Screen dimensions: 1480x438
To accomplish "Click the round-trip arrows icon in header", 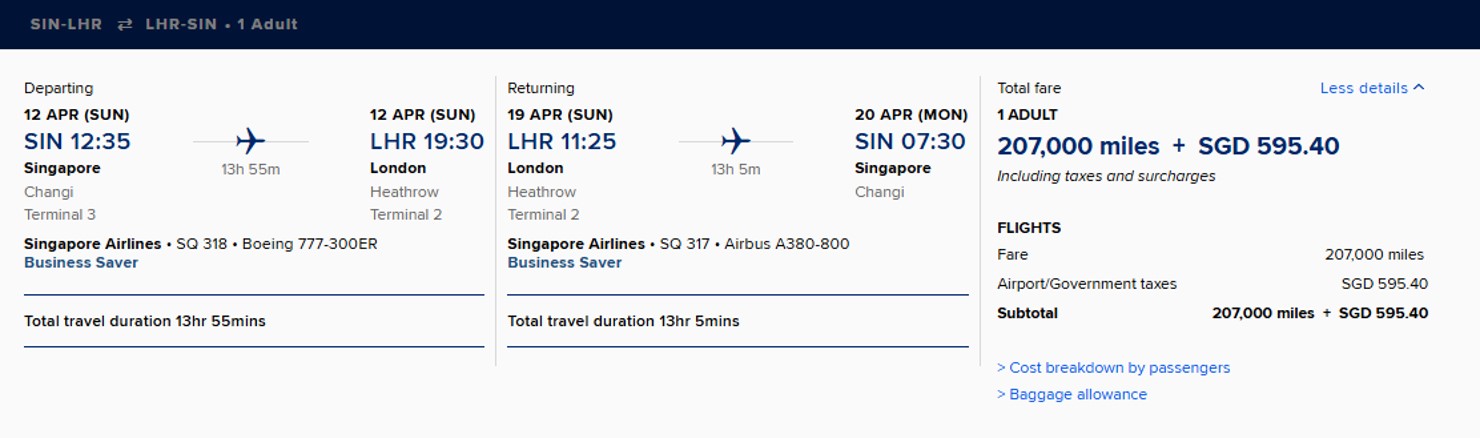I will click(x=124, y=24).
